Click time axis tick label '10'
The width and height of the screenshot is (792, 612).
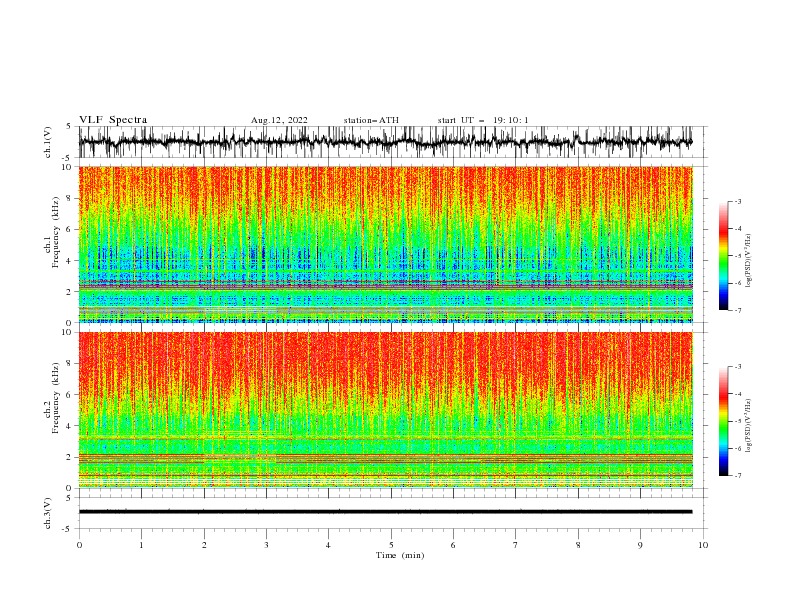[x=703, y=545]
